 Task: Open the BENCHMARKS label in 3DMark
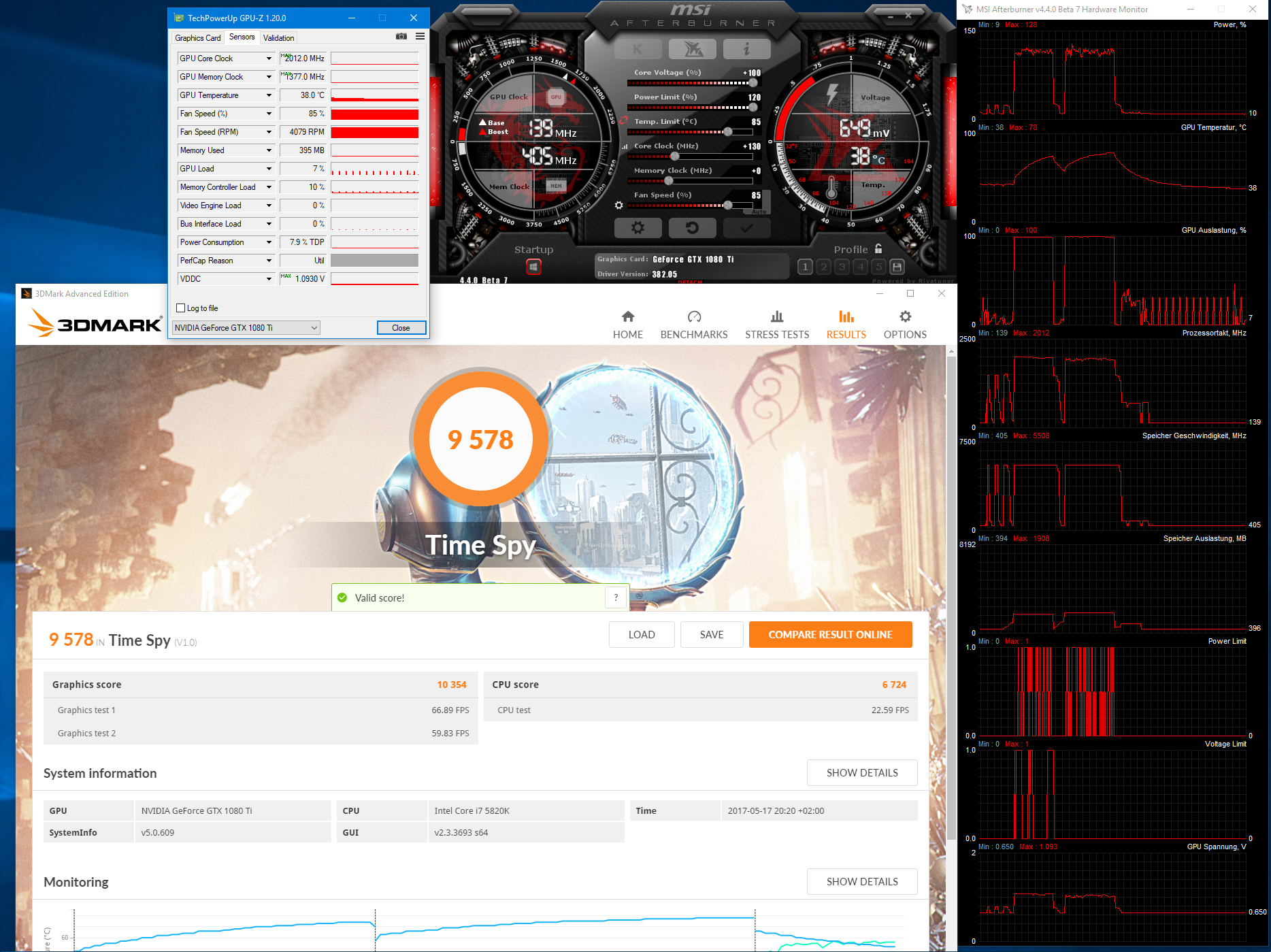694,335
